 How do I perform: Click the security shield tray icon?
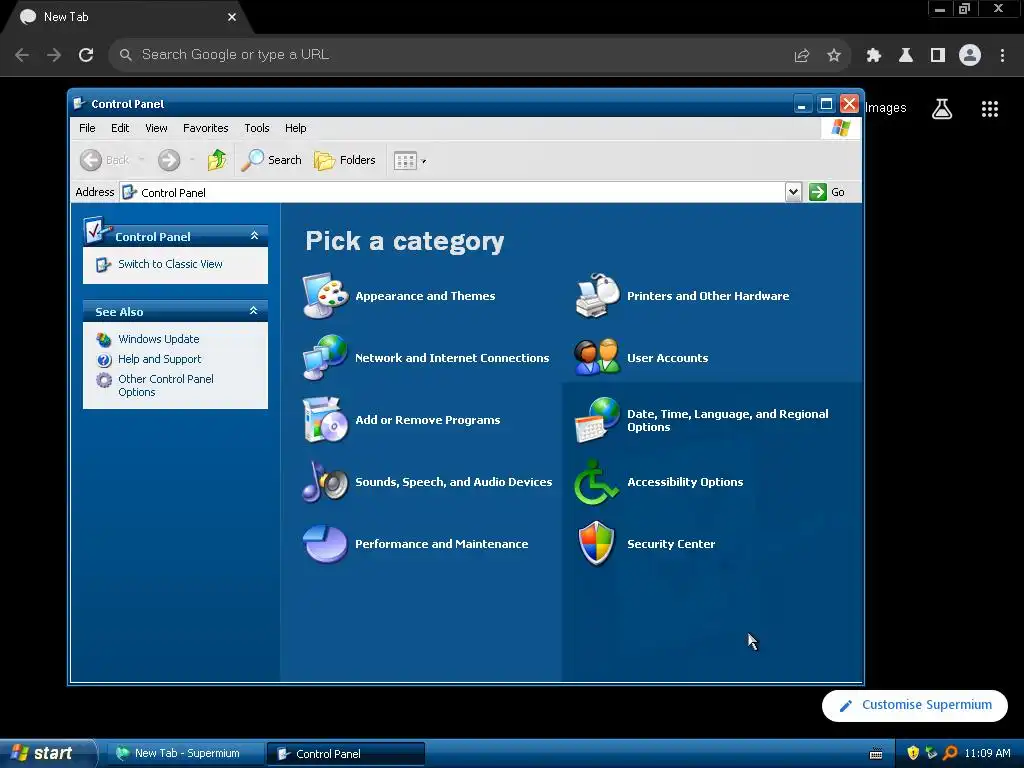tap(913, 753)
